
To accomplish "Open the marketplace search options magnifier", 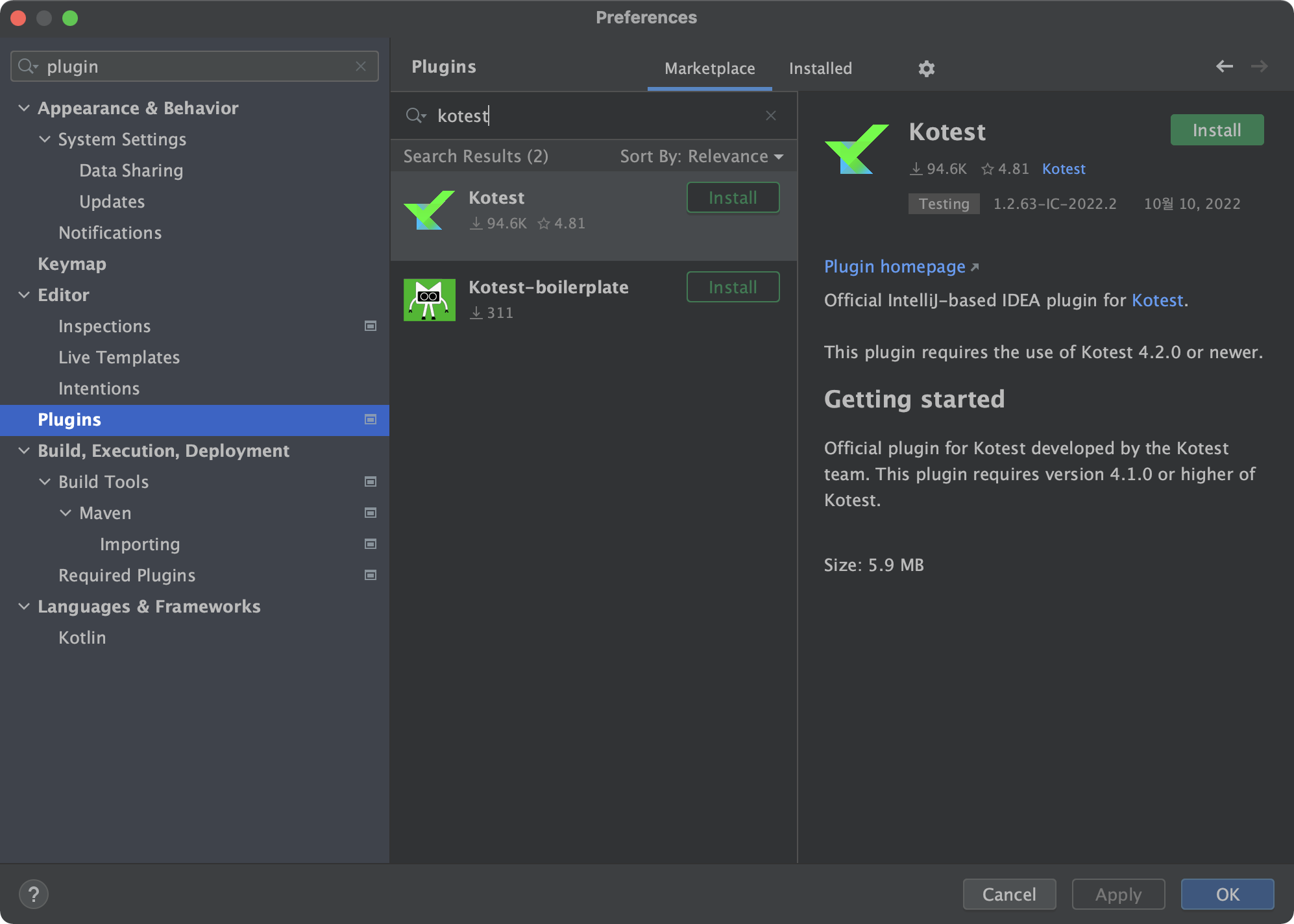I will (x=416, y=115).
